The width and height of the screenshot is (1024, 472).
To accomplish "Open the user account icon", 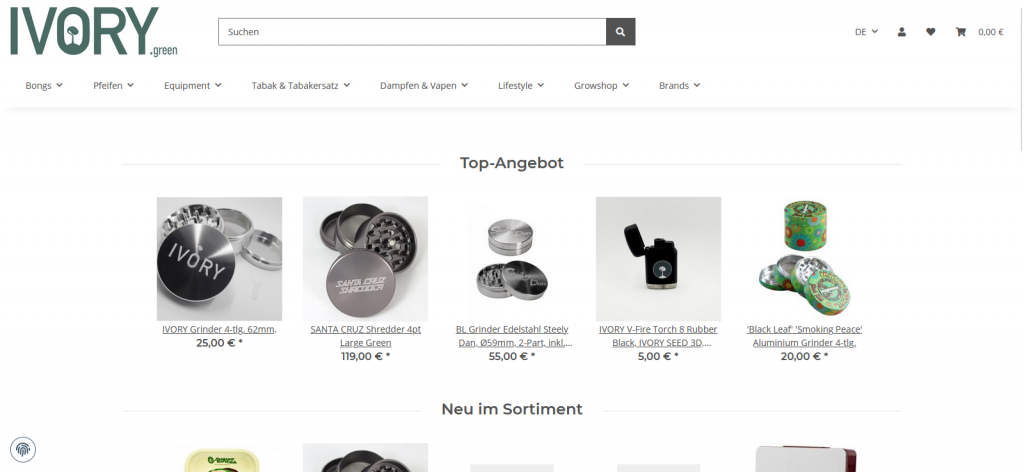I will coord(902,32).
